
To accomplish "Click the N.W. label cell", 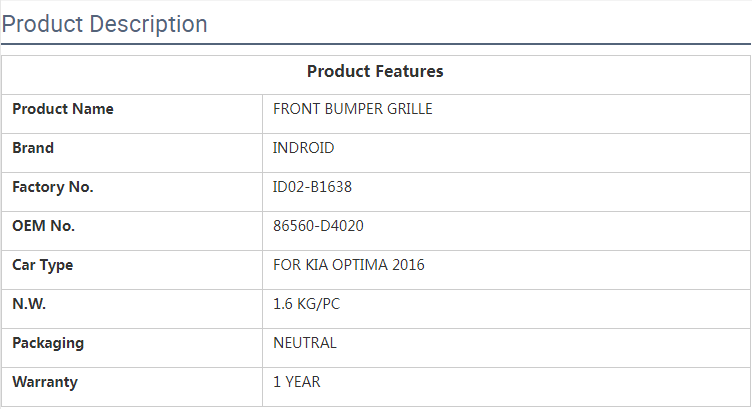I will point(29,304).
